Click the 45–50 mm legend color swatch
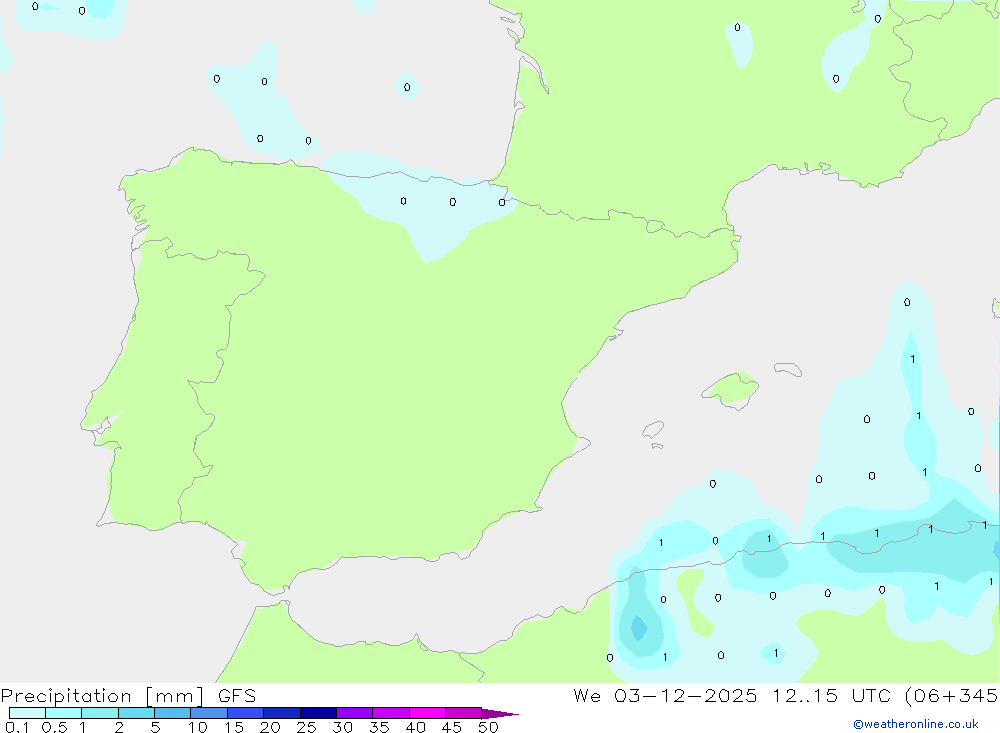Screen dimensions: 1000x733 coord(464,713)
